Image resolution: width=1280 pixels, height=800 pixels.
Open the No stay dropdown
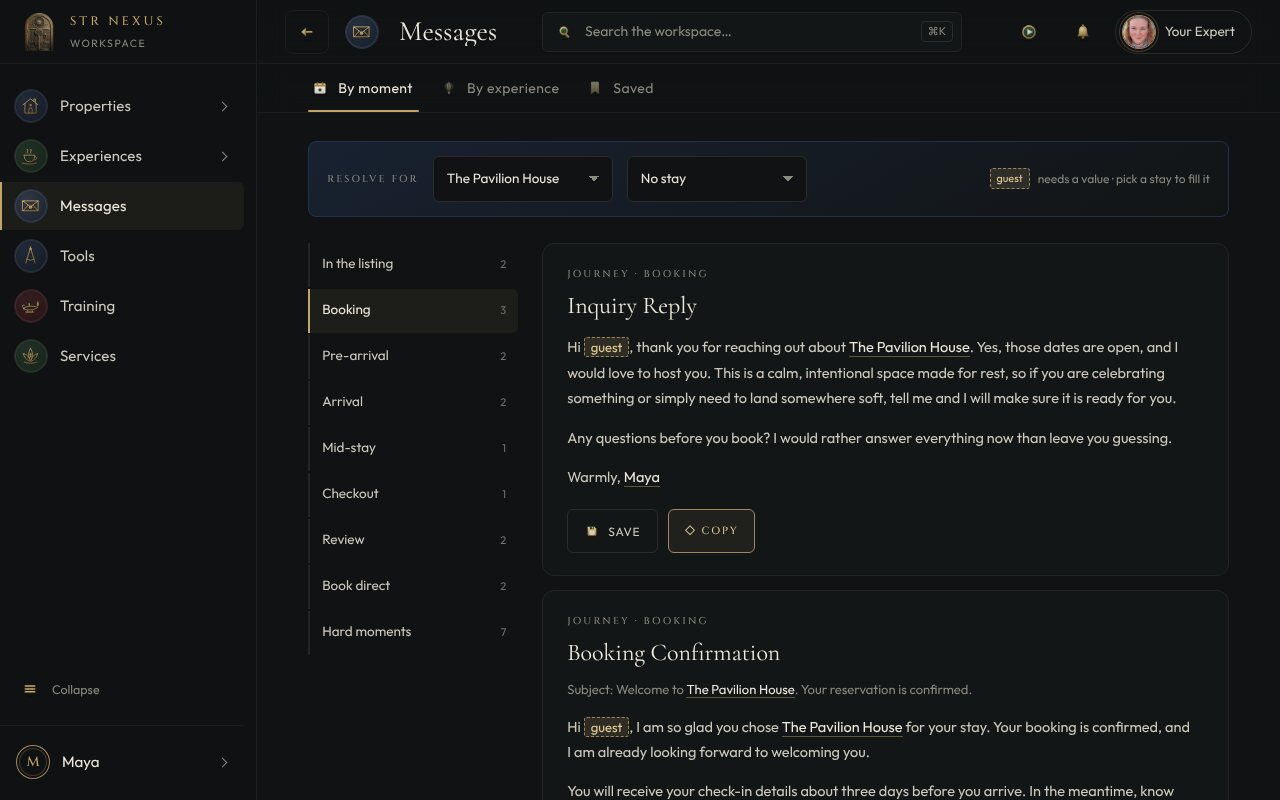pos(717,179)
